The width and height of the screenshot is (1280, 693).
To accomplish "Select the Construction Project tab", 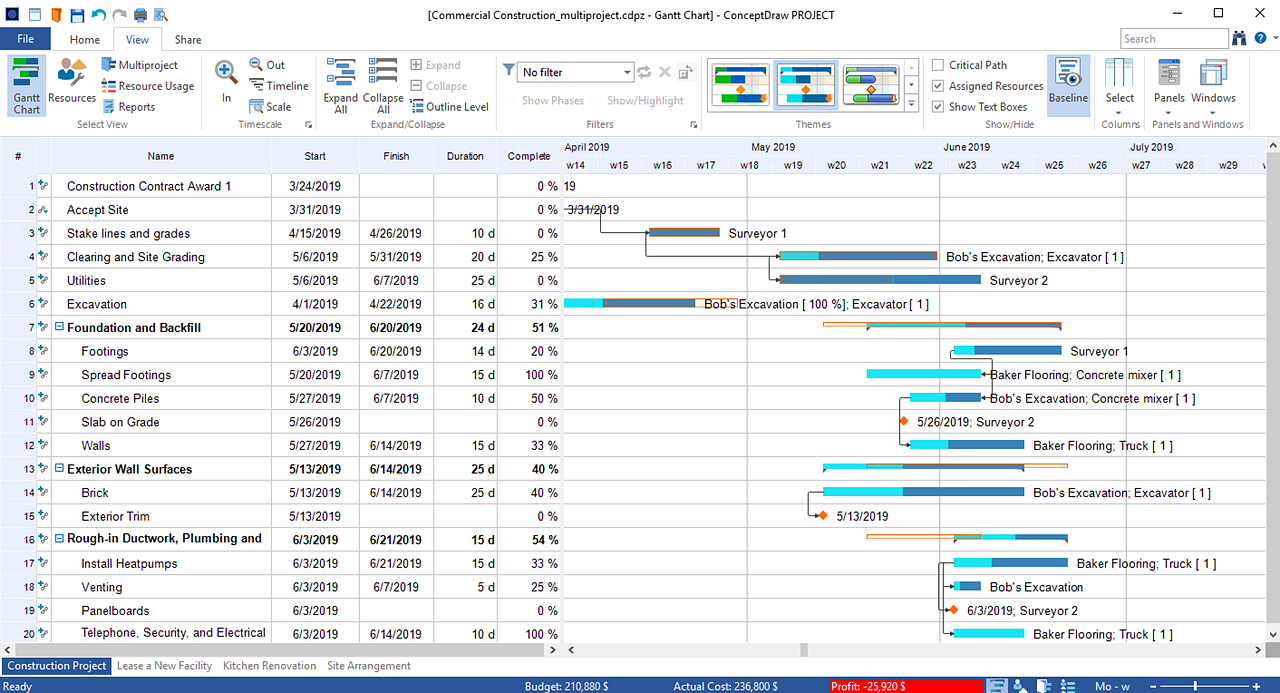I will [x=56, y=666].
